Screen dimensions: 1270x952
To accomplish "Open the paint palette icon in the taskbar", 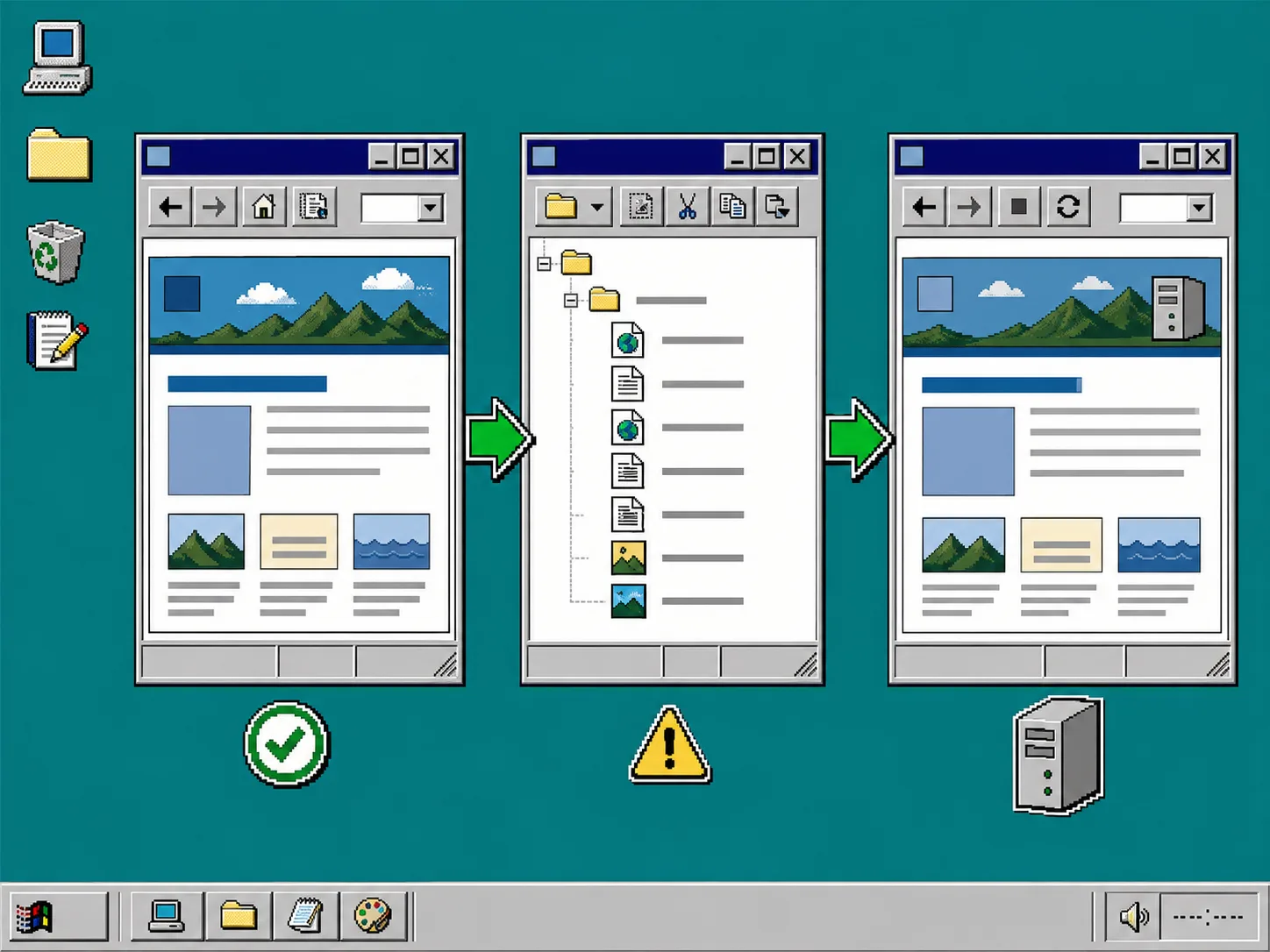I will [x=373, y=917].
